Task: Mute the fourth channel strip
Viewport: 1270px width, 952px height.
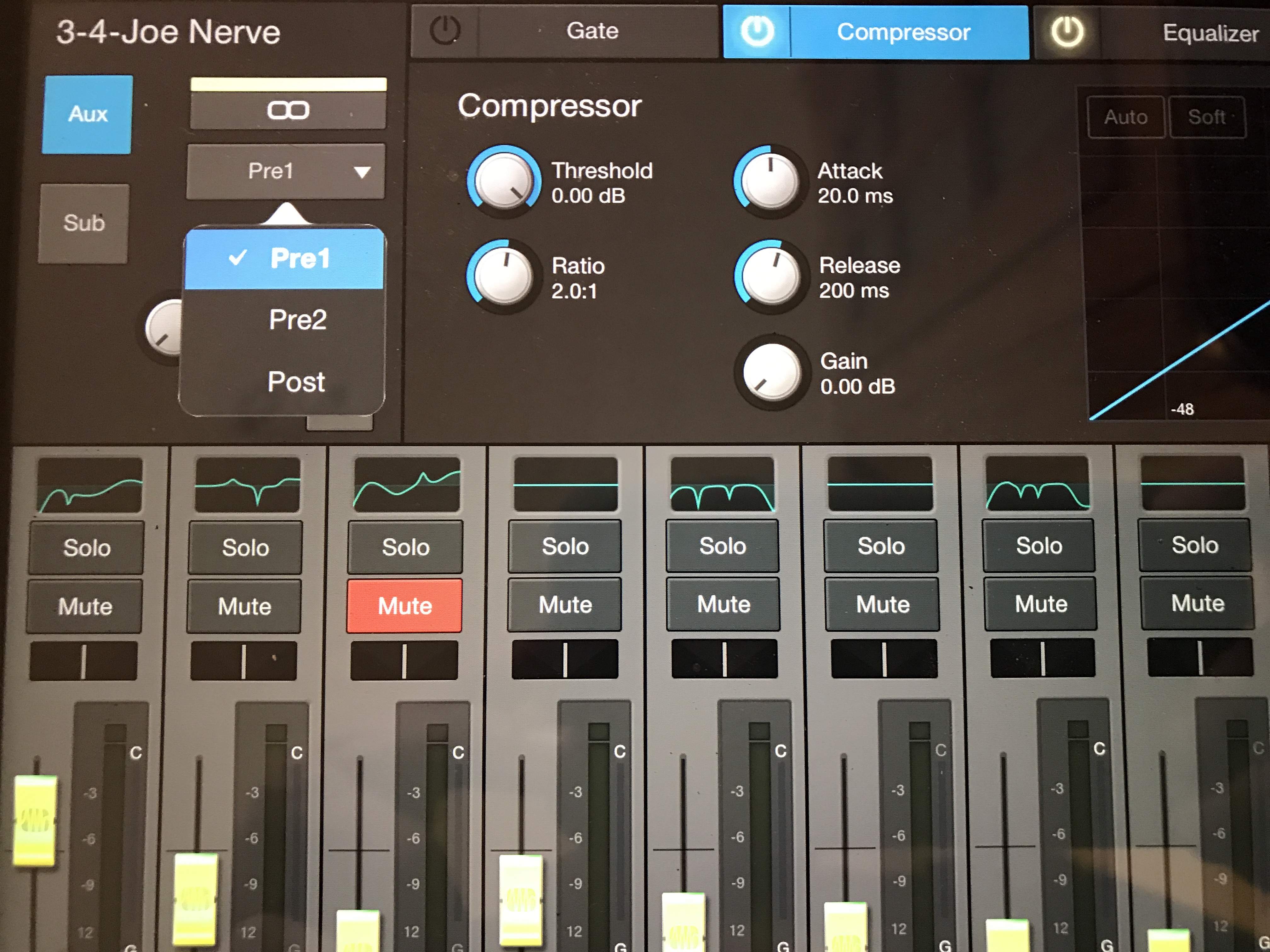Action: click(565, 605)
